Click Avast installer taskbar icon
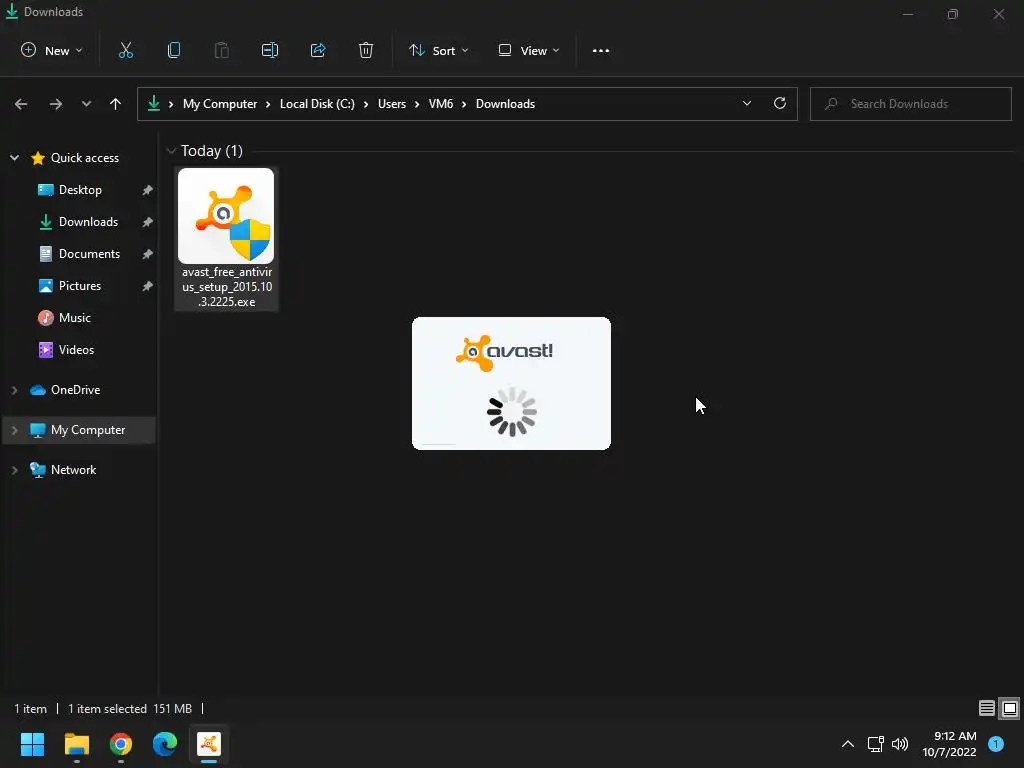The image size is (1024, 768). tap(209, 744)
